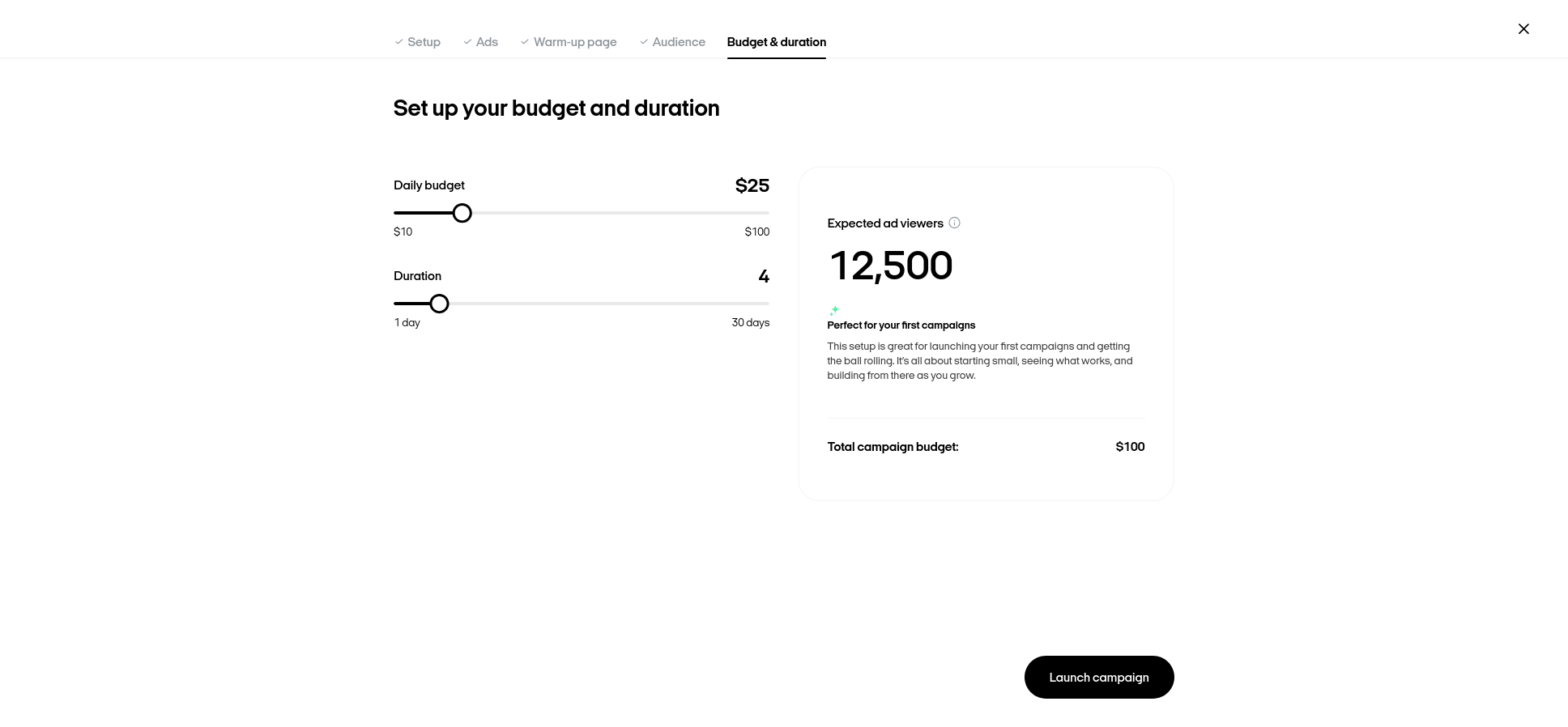Click the sparkle icon above campaign tip
The height and width of the screenshot is (727, 1568).
point(834,311)
